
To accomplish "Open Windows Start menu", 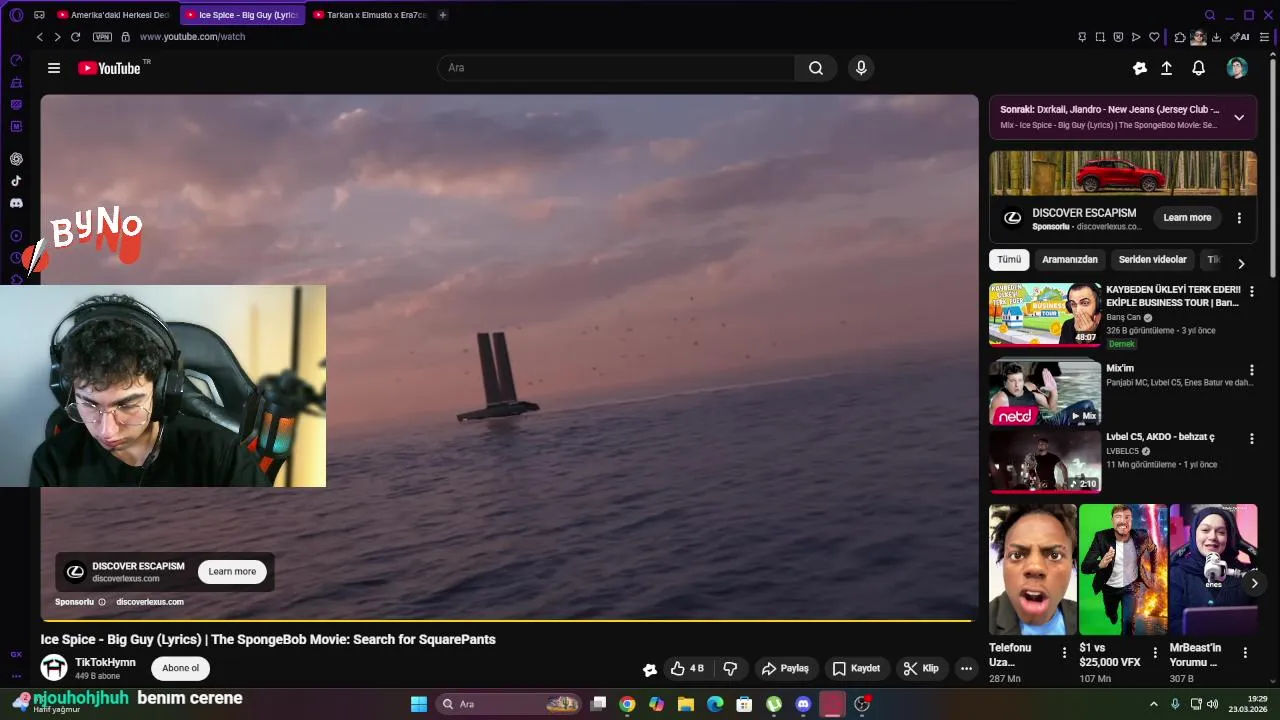I will click(x=419, y=704).
